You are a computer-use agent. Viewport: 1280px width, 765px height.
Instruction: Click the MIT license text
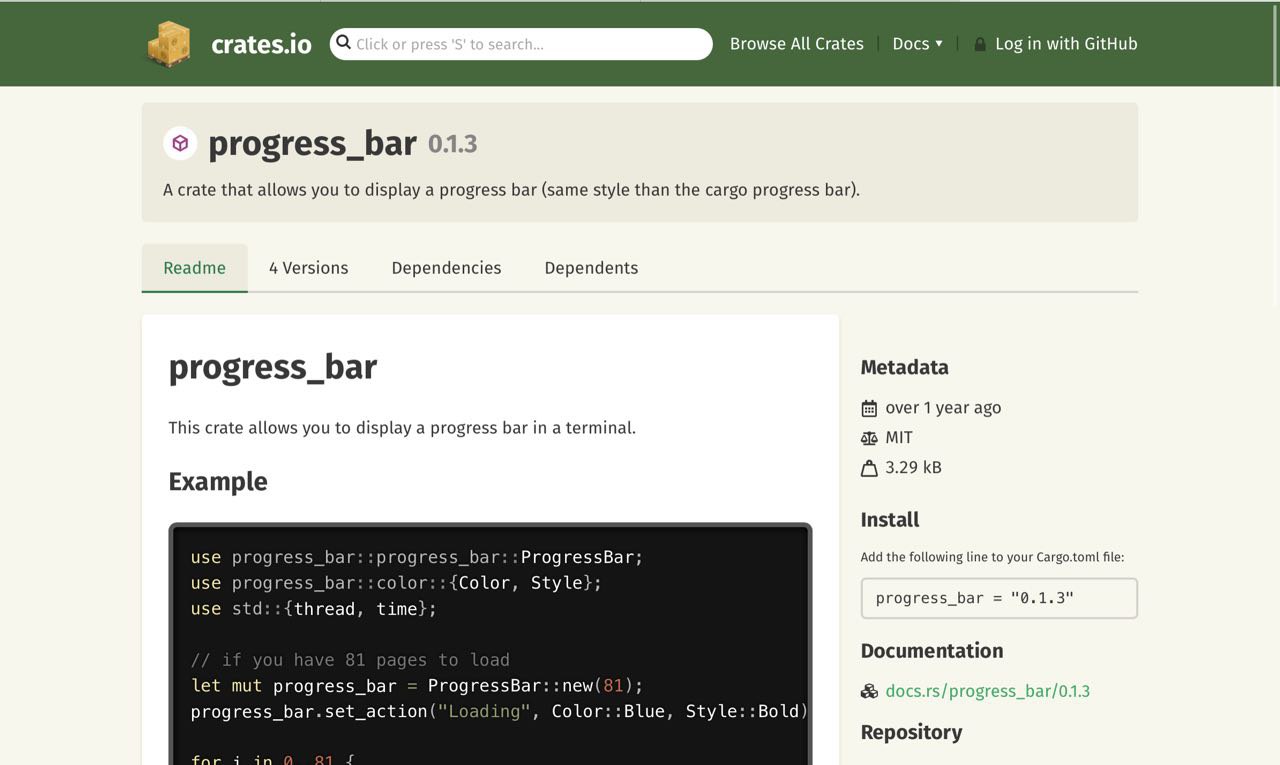(899, 438)
